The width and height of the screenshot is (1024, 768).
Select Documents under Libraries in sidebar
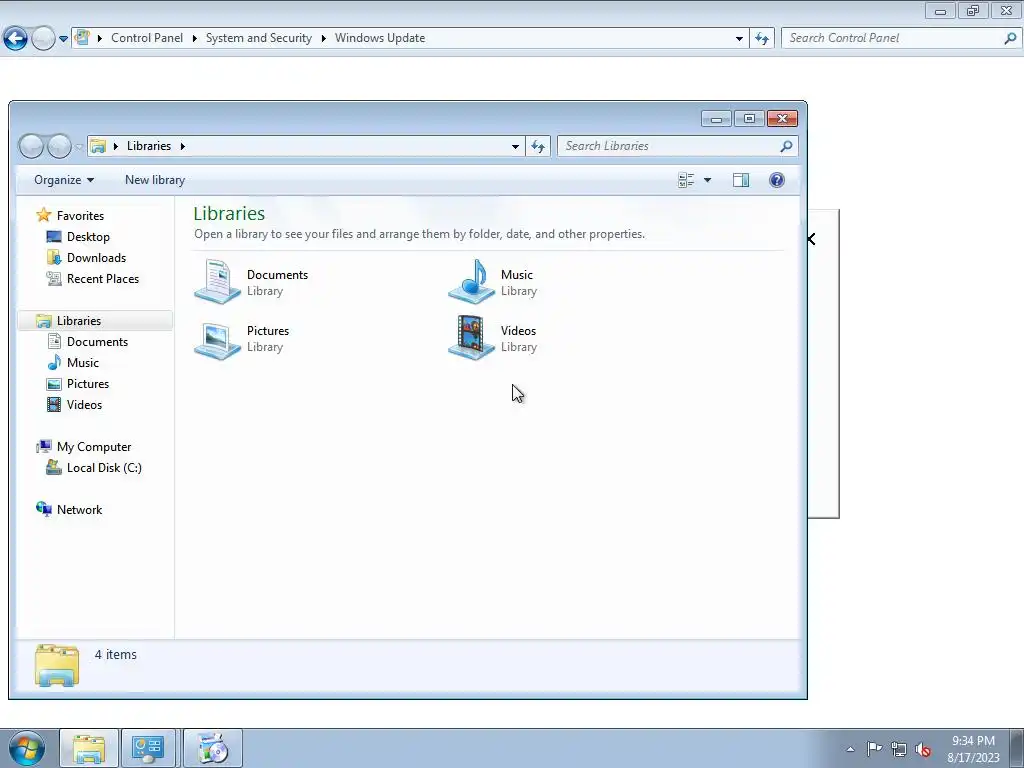(97, 342)
